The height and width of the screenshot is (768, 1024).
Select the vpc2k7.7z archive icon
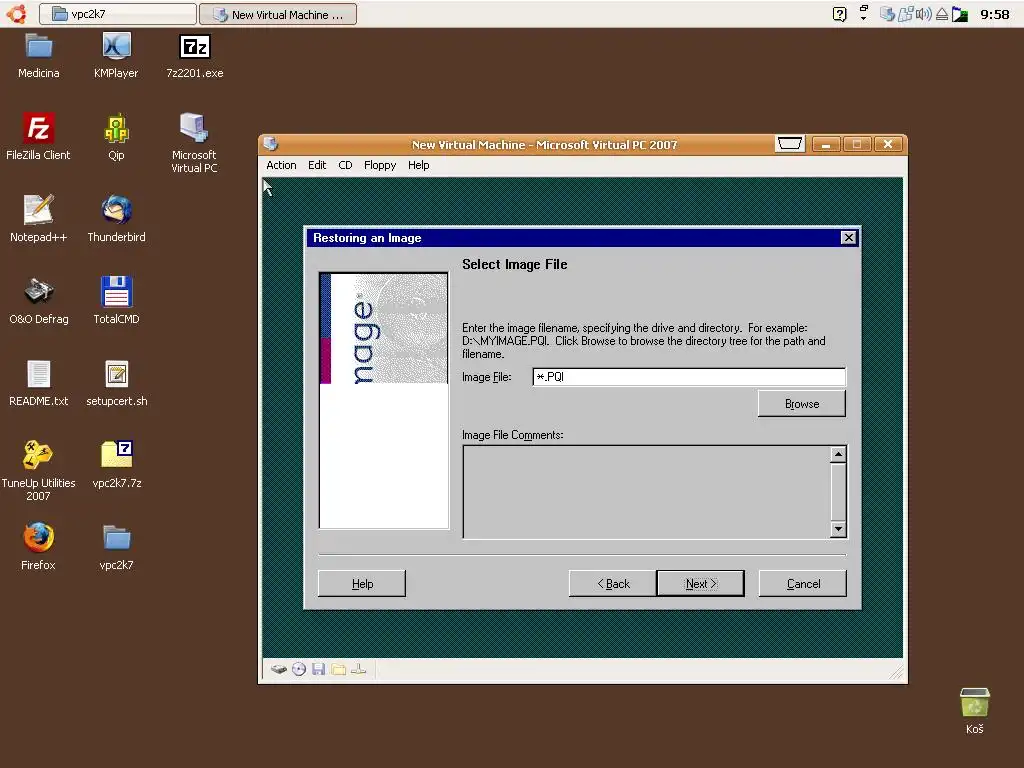pos(116,464)
